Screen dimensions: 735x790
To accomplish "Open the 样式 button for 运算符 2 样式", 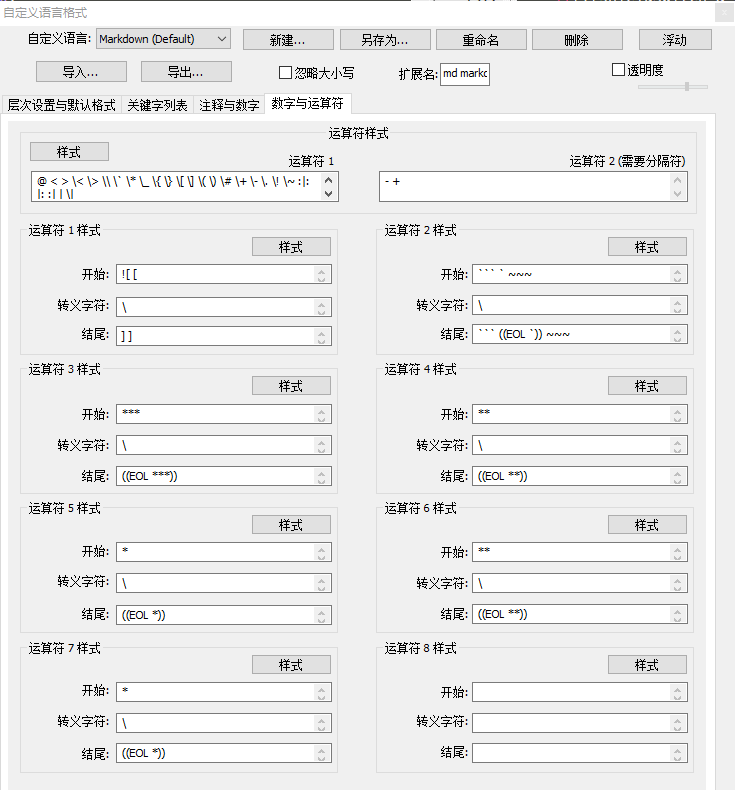I will 647,247.
